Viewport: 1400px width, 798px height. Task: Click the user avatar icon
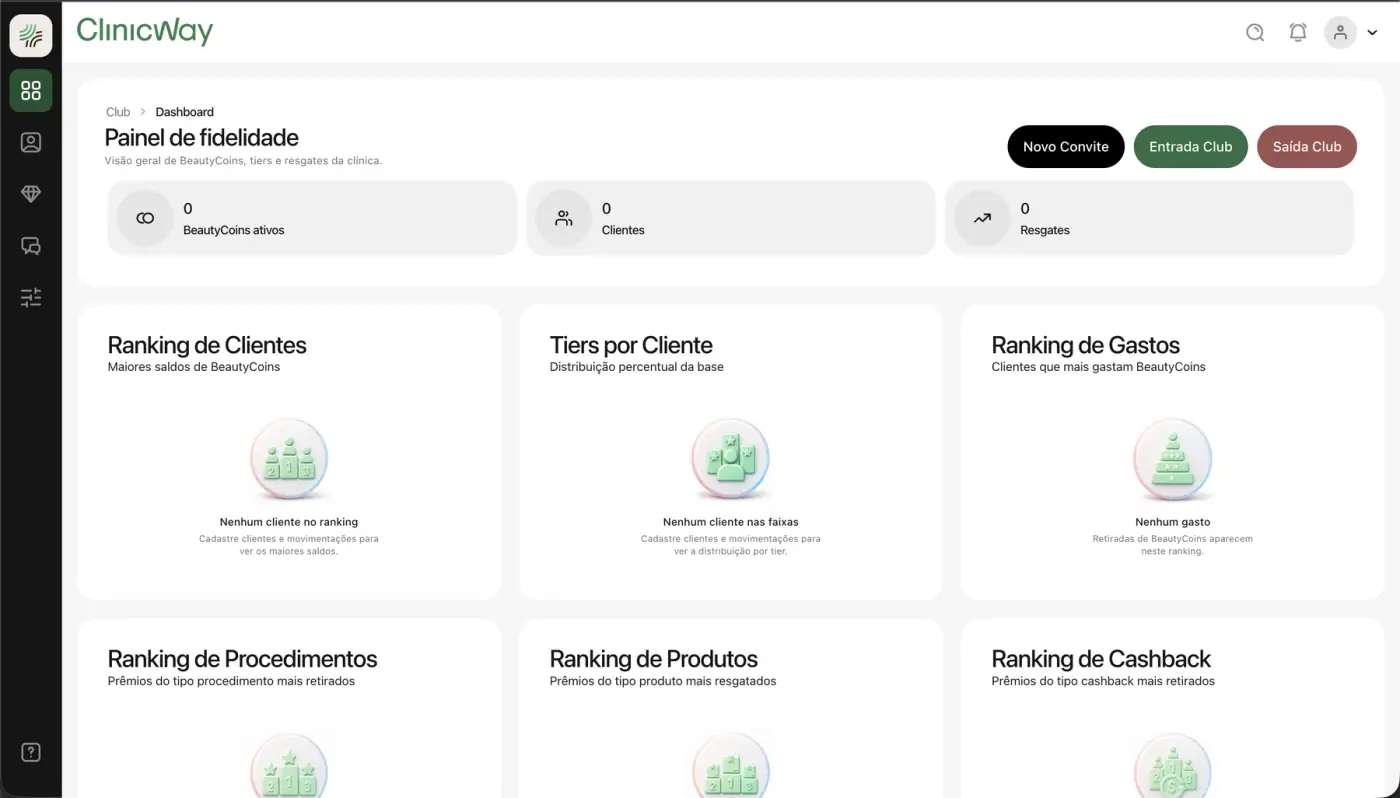pos(1340,32)
